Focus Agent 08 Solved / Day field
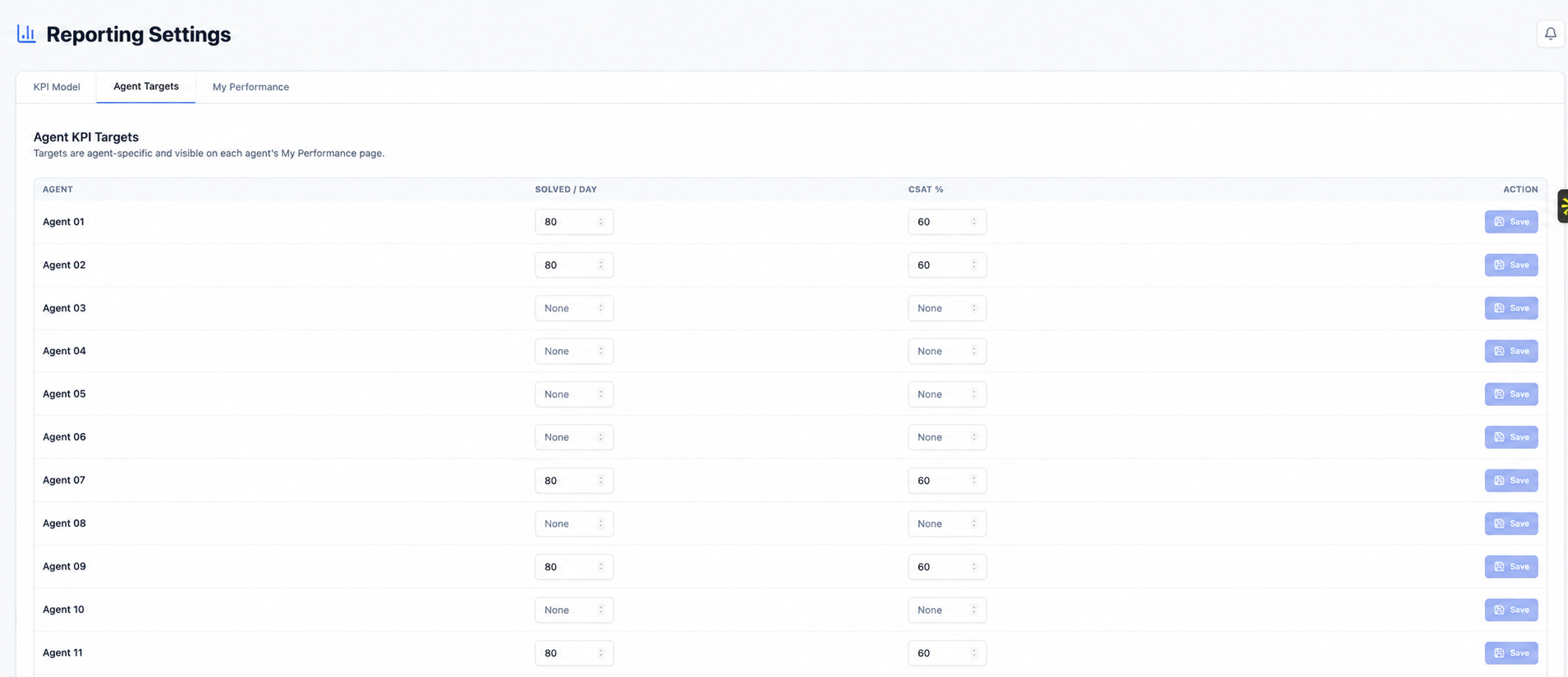This screenshot has height=677, width=1568. pyautogui.click(x=574, y=523)
